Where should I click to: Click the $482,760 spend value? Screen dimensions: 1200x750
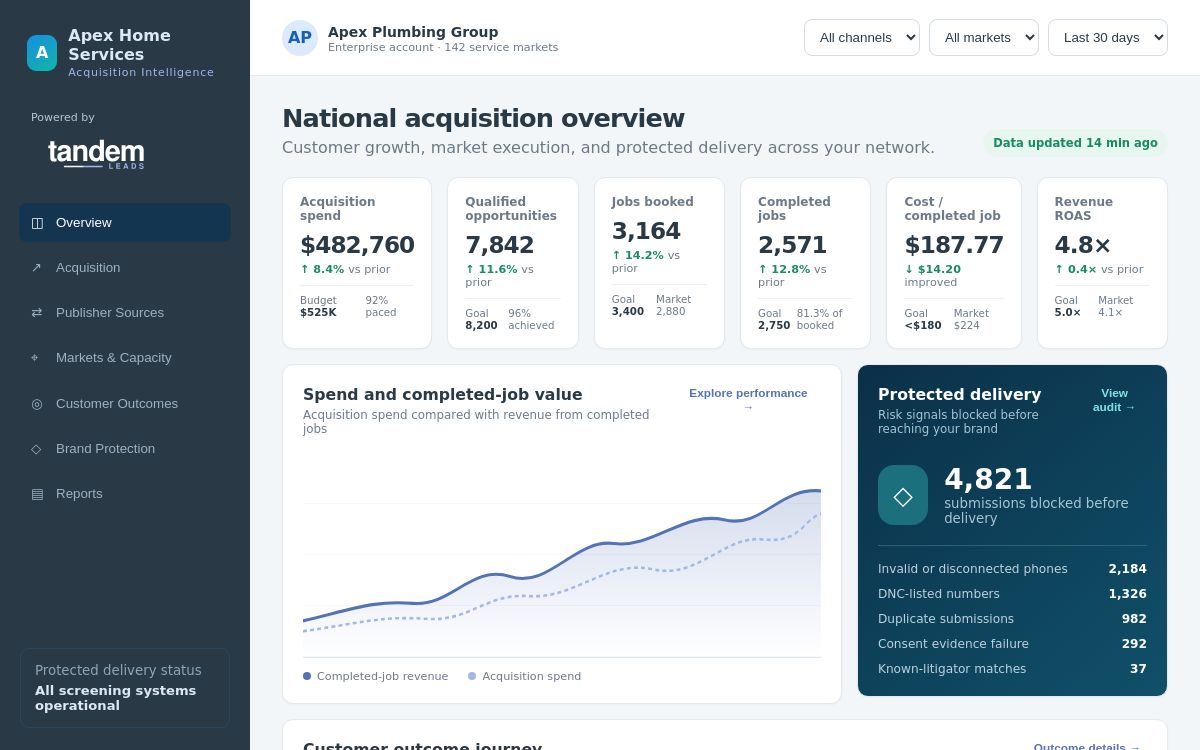pyautogui.click(x=357, y=245)
